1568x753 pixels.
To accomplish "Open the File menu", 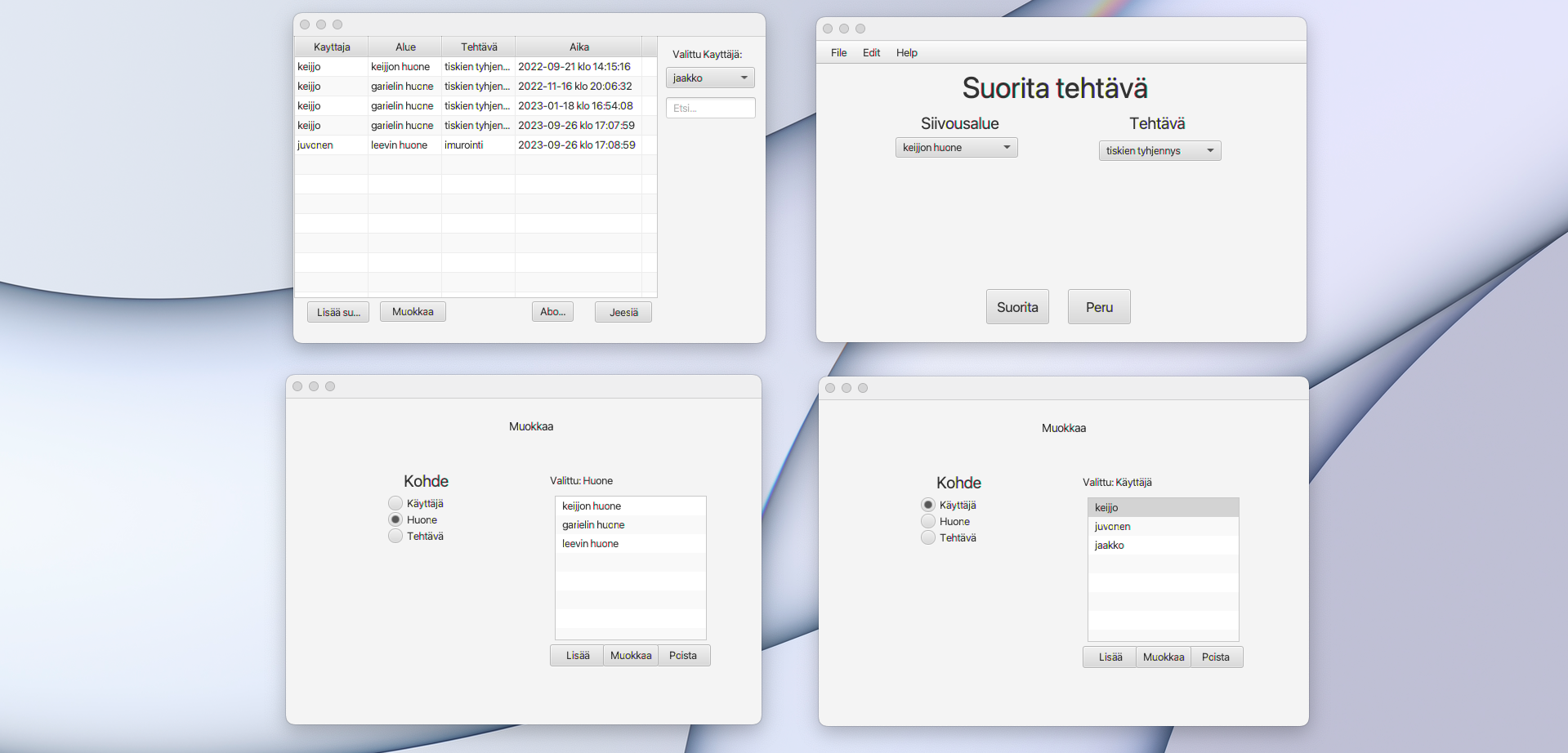I will pyautogui.click(x=838, y=52).
